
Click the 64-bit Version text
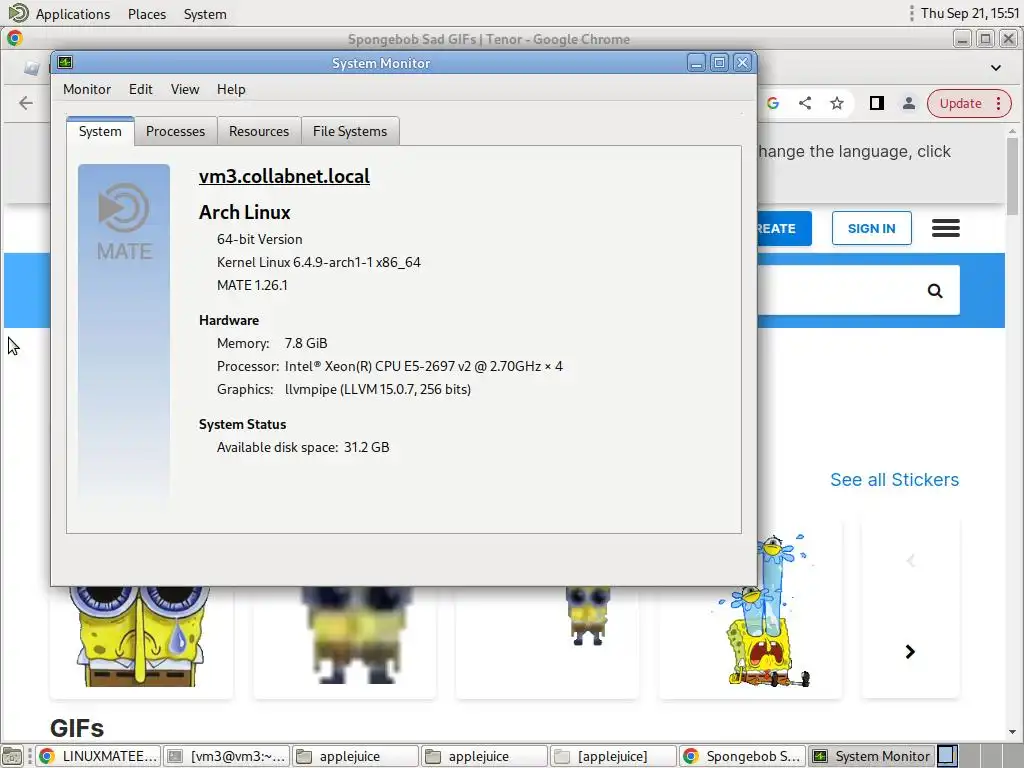[x=259, y=239]
